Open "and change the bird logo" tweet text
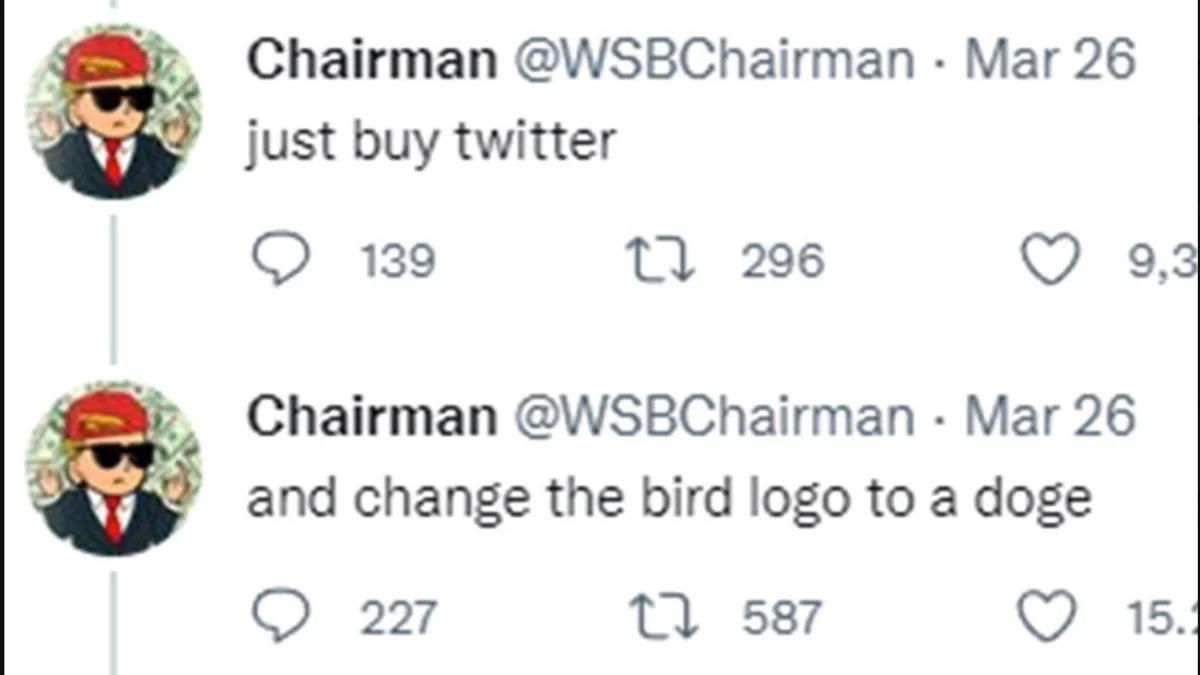Screen dimensions: 1200x675 click(668, 498)
